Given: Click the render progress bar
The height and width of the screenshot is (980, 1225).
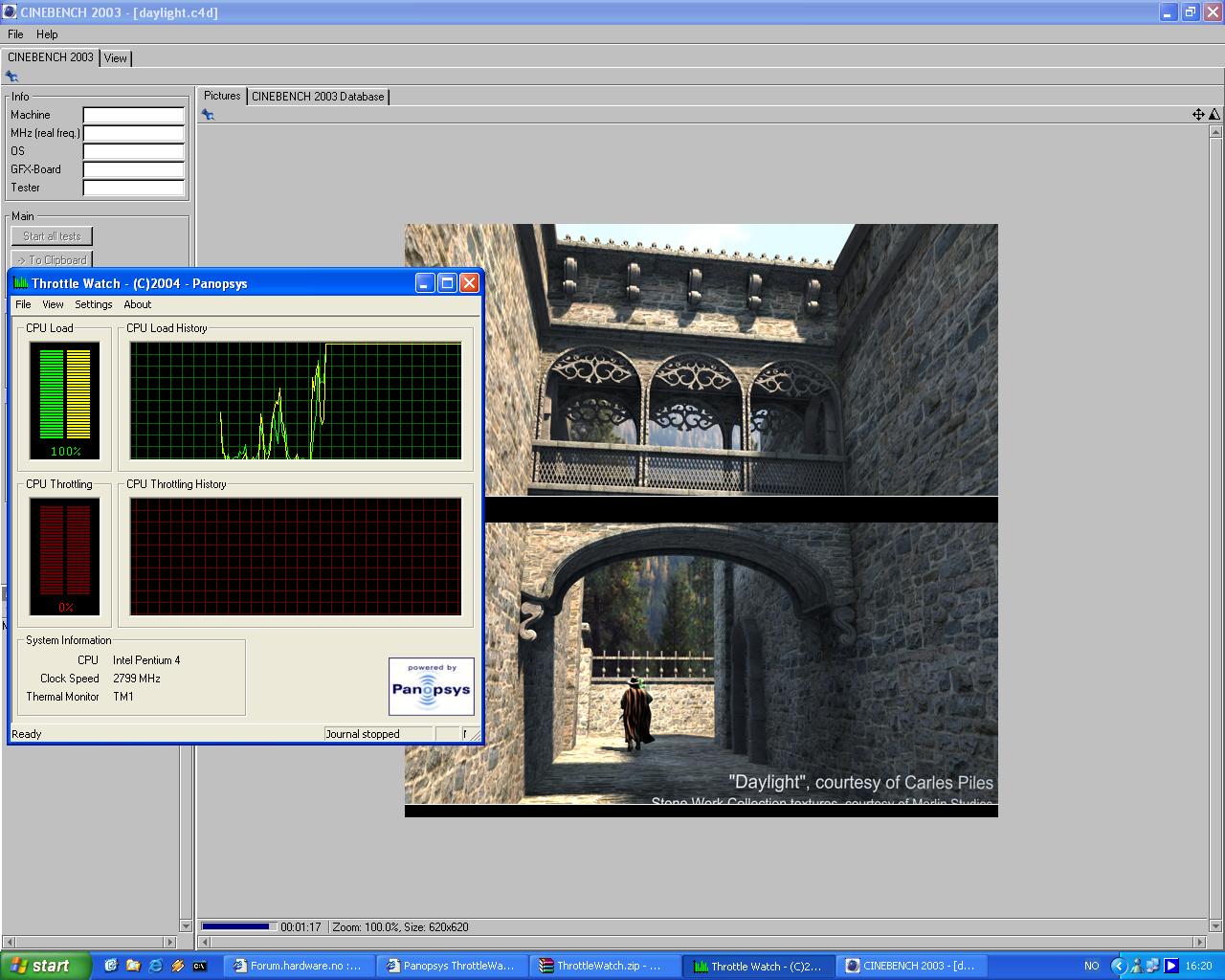Looking at the screenshot, I should [239, 926].
